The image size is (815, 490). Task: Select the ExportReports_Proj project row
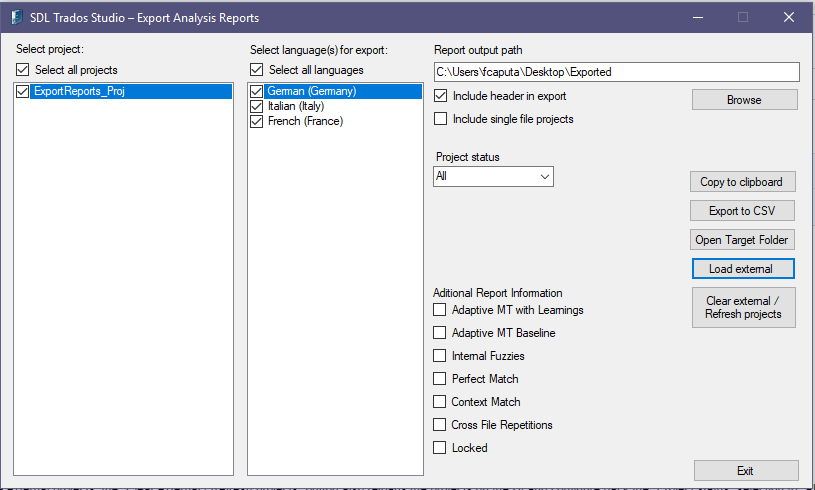(130, 91)
